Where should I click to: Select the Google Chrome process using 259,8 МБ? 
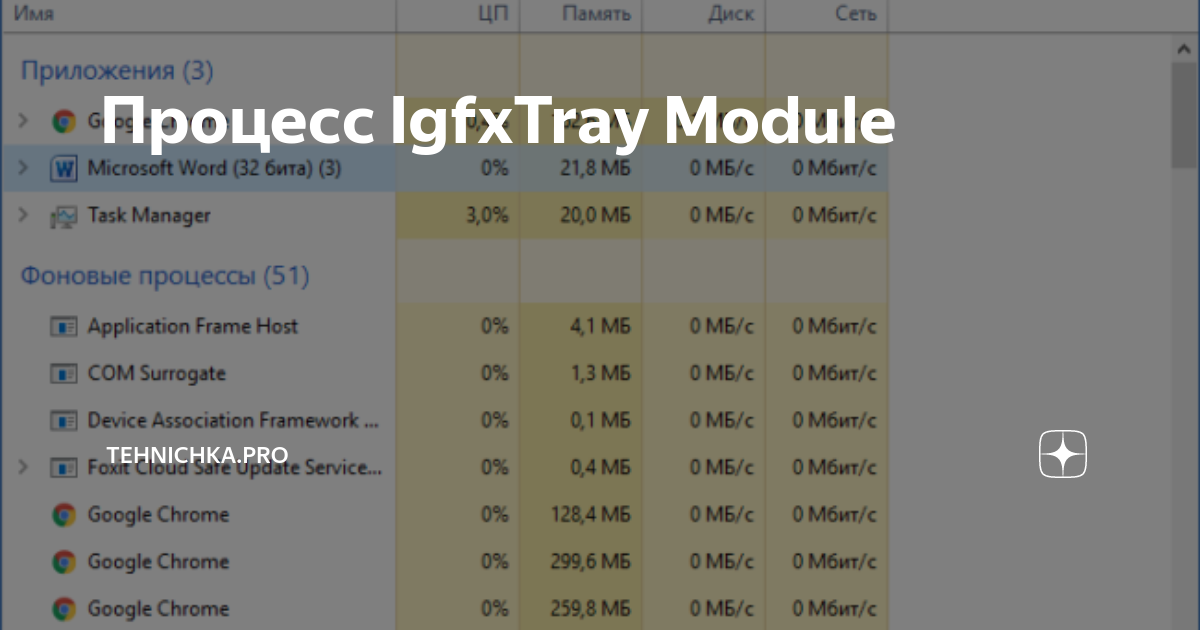(x=158, y=608)
